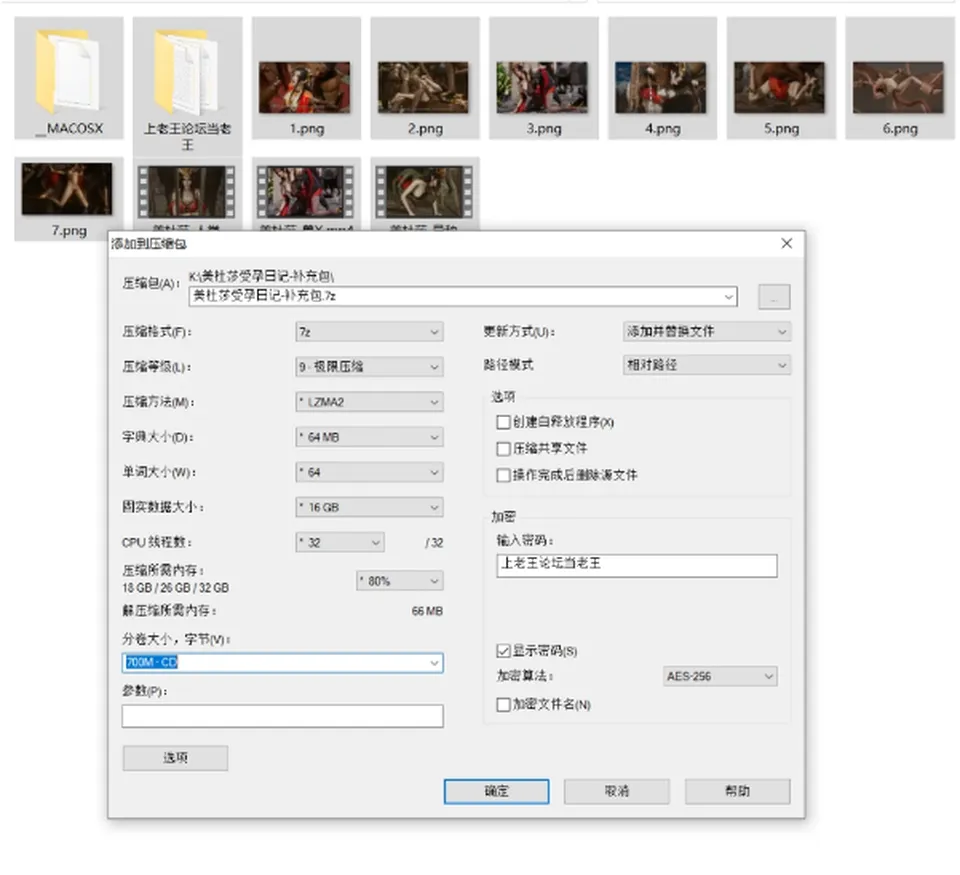Select the 4.png image thumbnail
The image size is (960, 875).
[661, 88]
